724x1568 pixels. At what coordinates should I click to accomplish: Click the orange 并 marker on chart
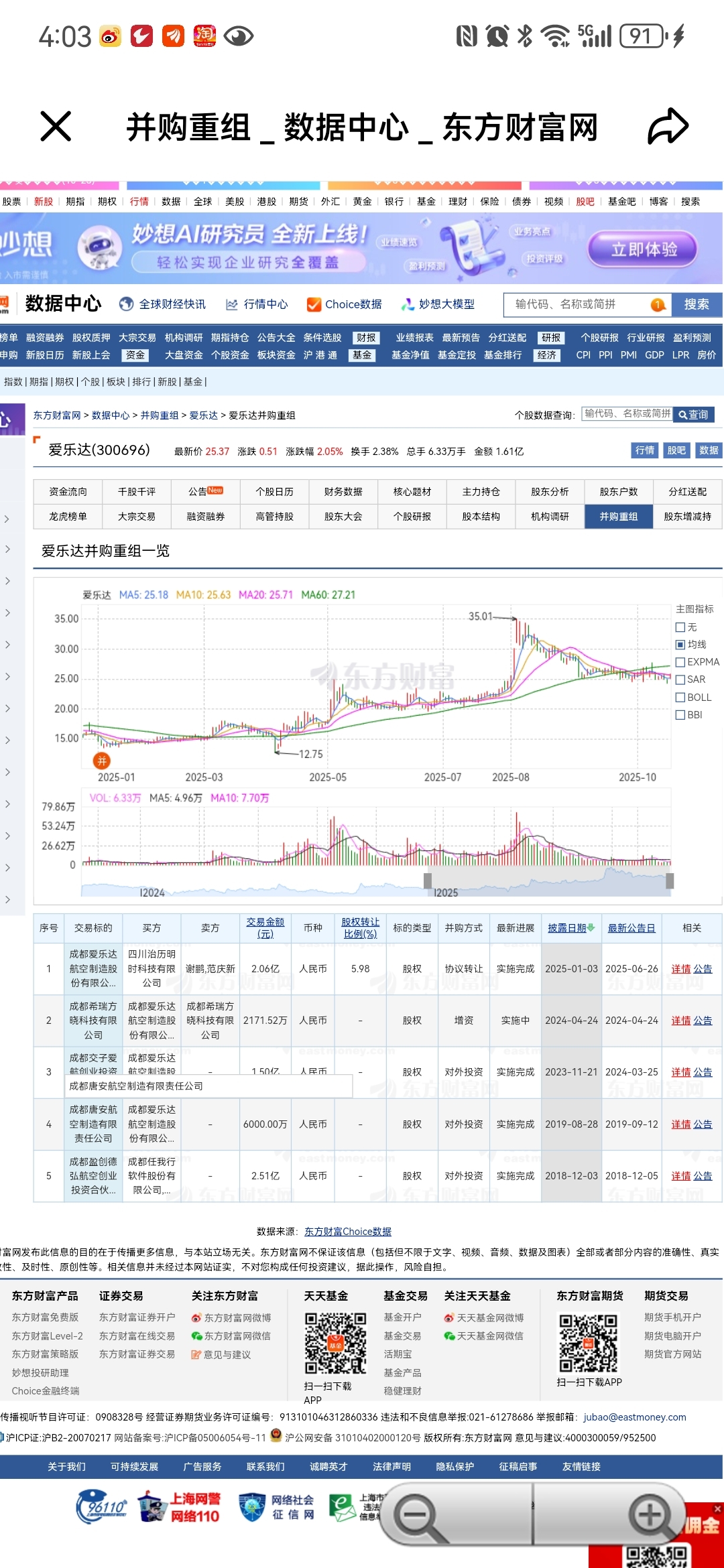click(102, 761)
